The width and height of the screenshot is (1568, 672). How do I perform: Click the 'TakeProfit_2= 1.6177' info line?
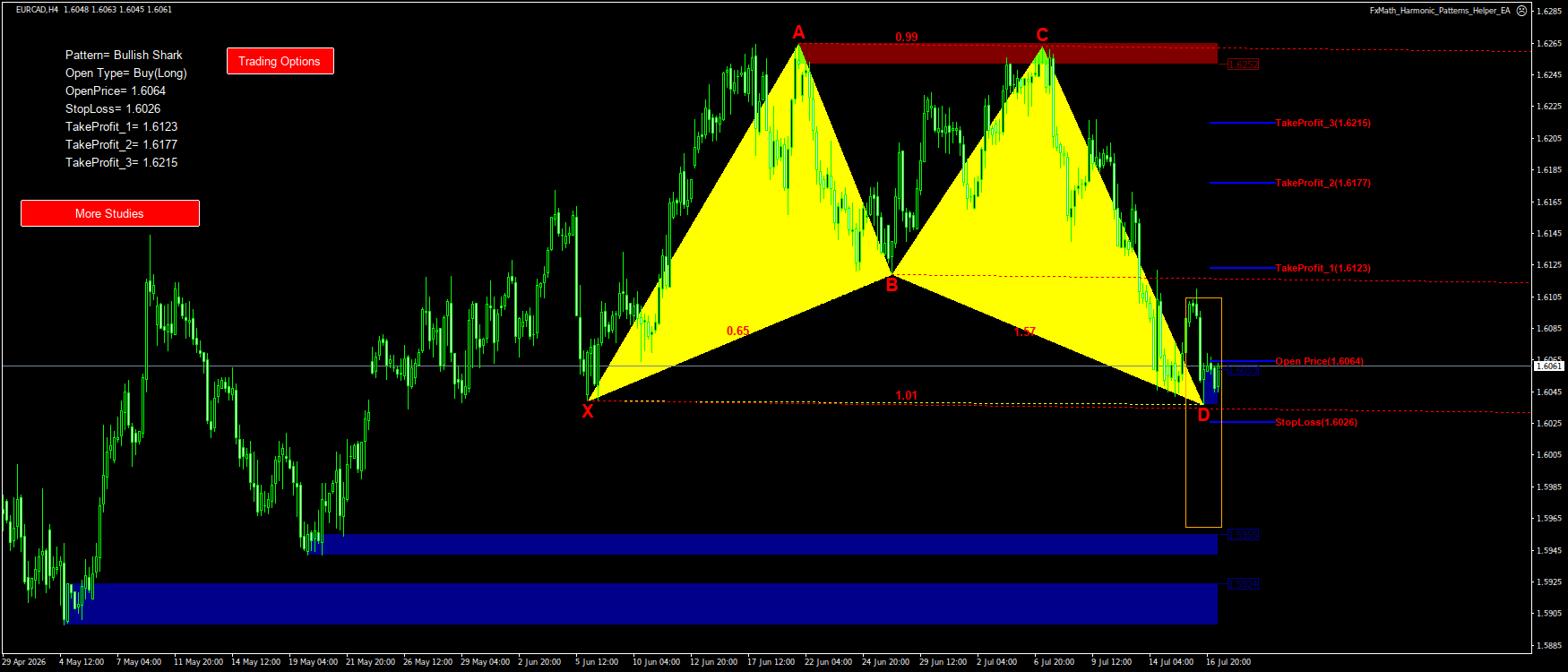[122, 144]
